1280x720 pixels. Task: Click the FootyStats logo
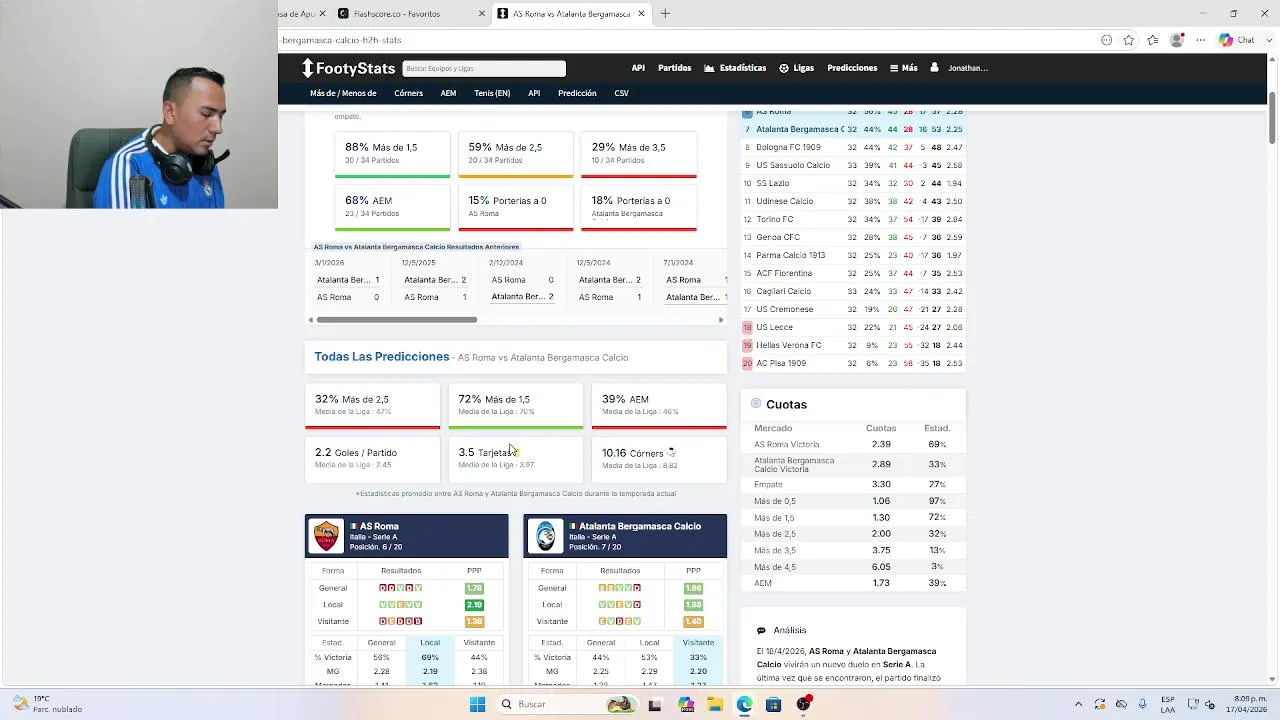[x=349, y=68]
